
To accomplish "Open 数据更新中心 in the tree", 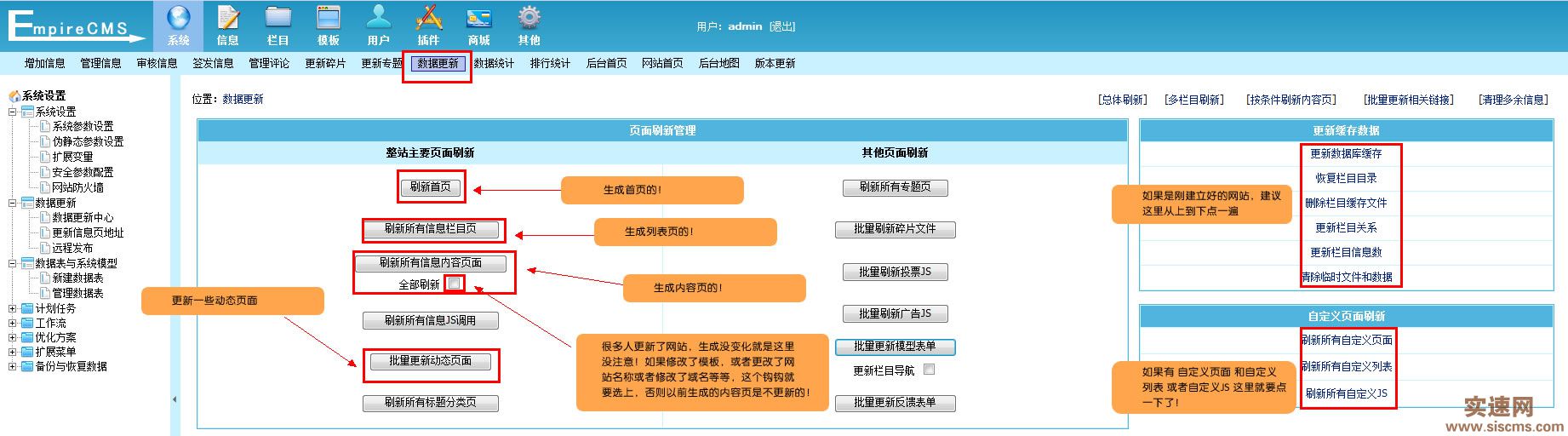I will tap(83, 218).
